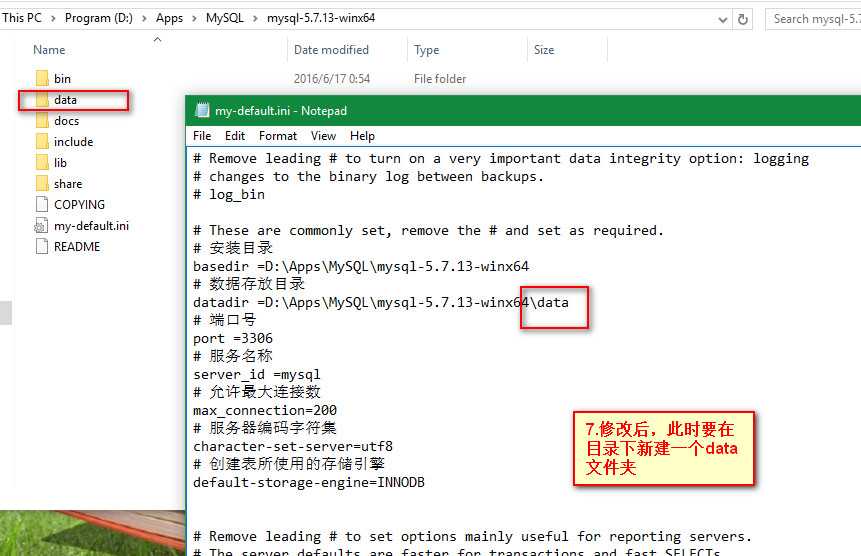Place cursor in character-set-server=utf8 line
Screen dimensions: 861x556
click(x=293, y=446)
